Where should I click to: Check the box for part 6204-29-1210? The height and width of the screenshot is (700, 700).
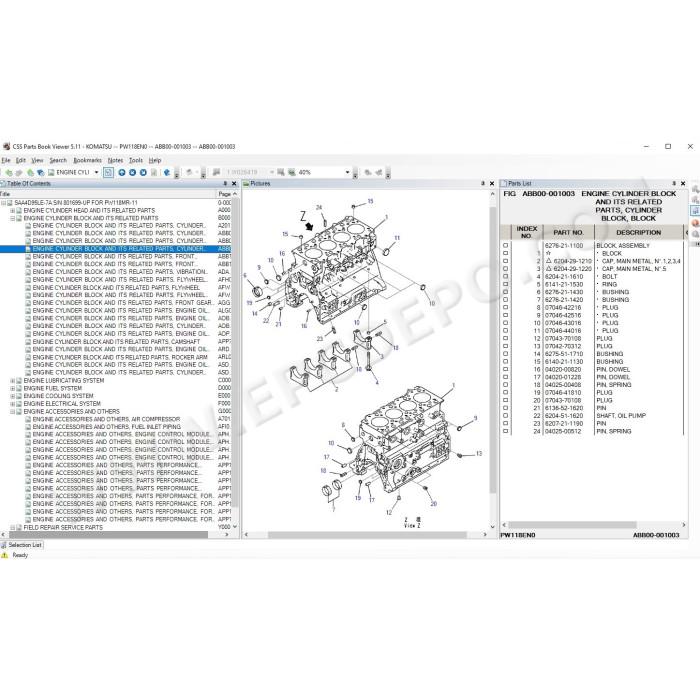point(505,261)
